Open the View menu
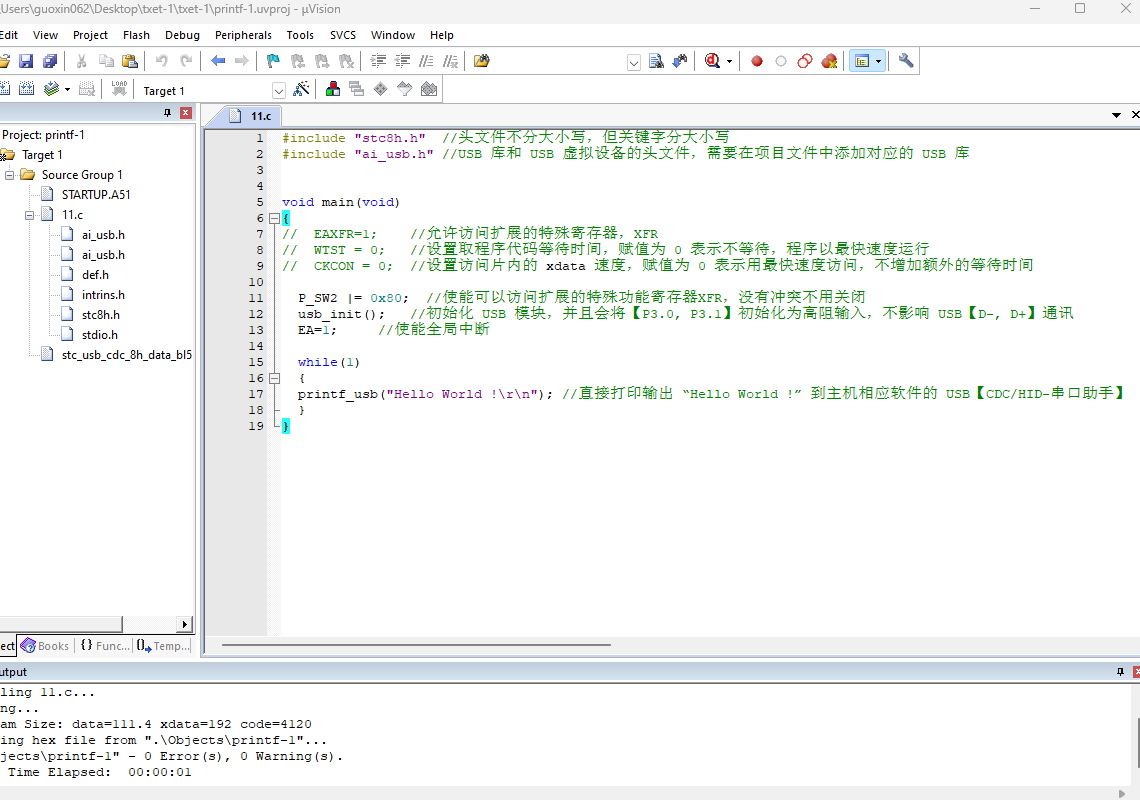The height and width of the screenshot is (800, 1140). pos(45,35)
